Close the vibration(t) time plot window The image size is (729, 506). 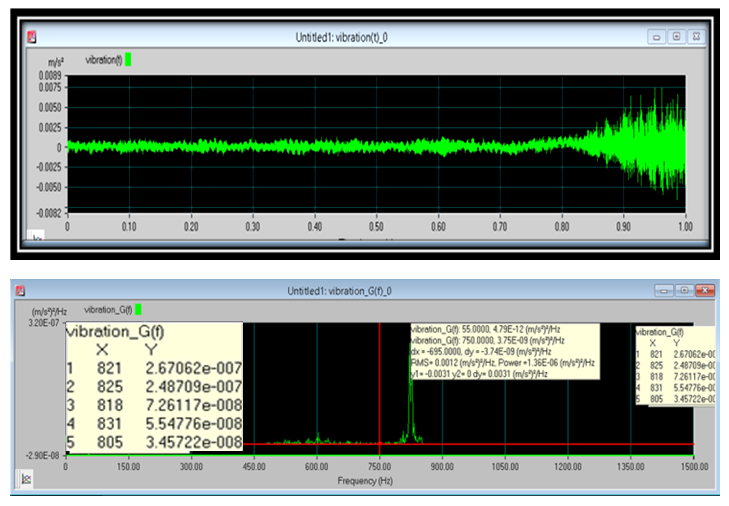point(695,37)
